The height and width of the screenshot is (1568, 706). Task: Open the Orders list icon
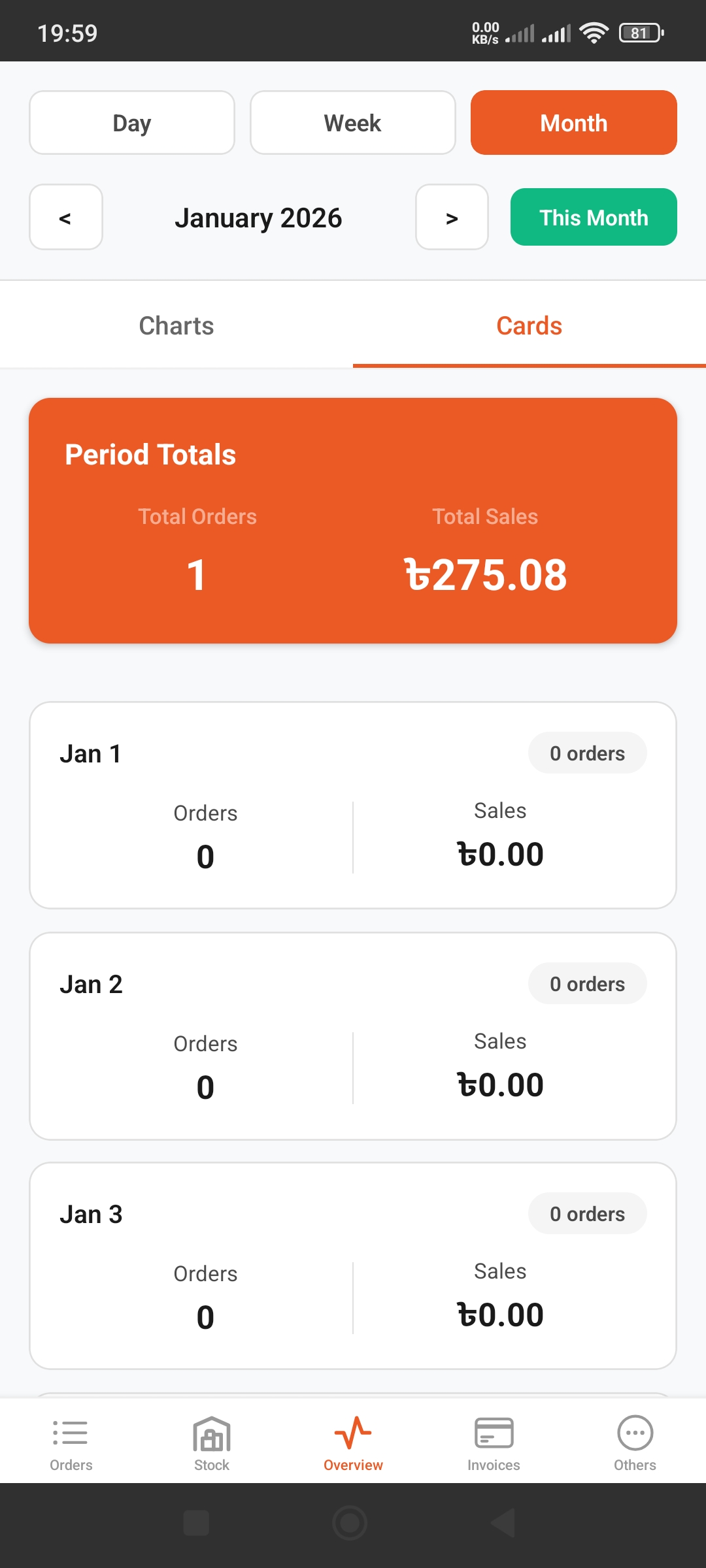[x=71, y=1433]
